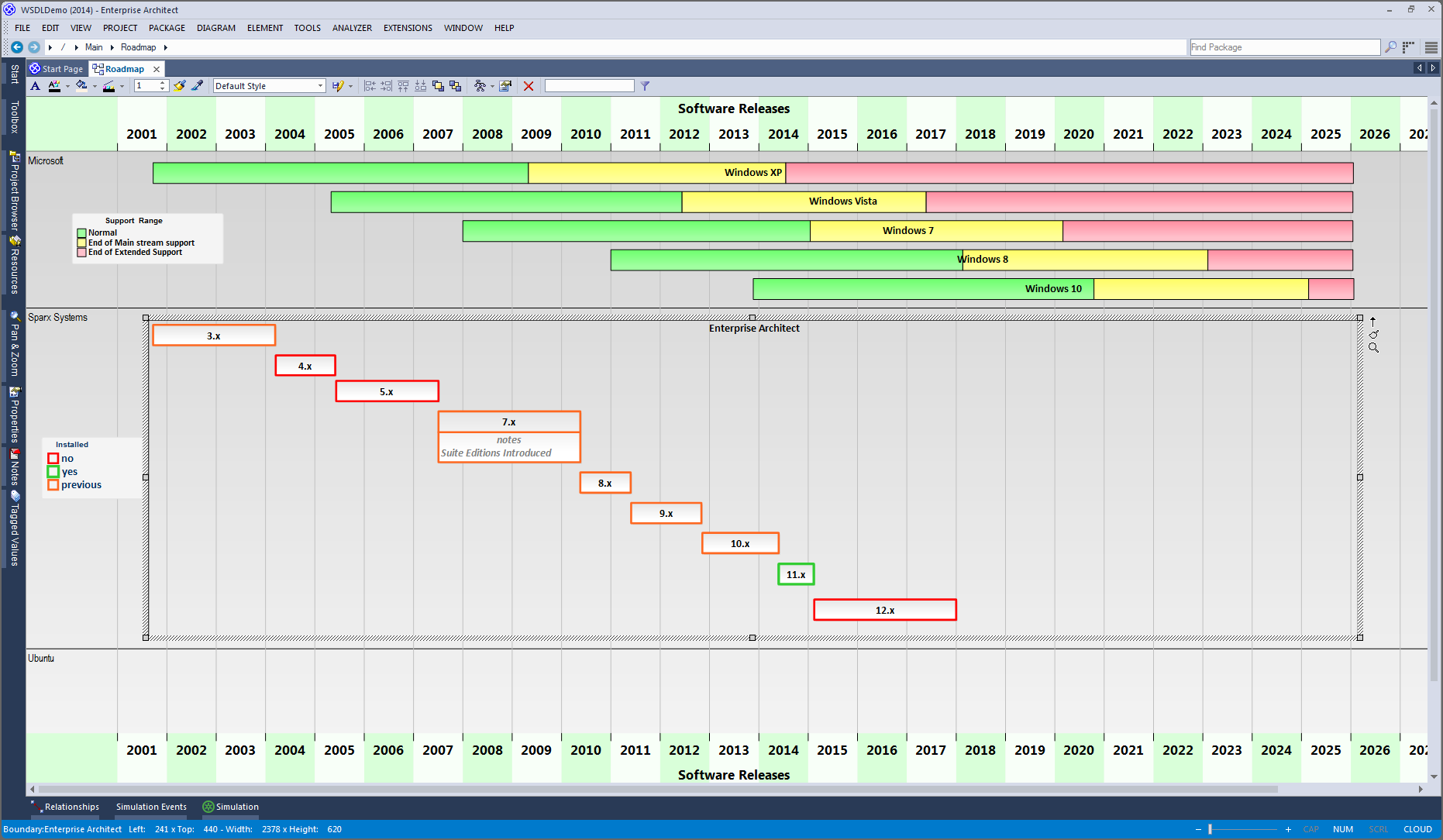Click the diagram filter funnel icon
This screenshot has height=840, width=1443.
(645, 86)
